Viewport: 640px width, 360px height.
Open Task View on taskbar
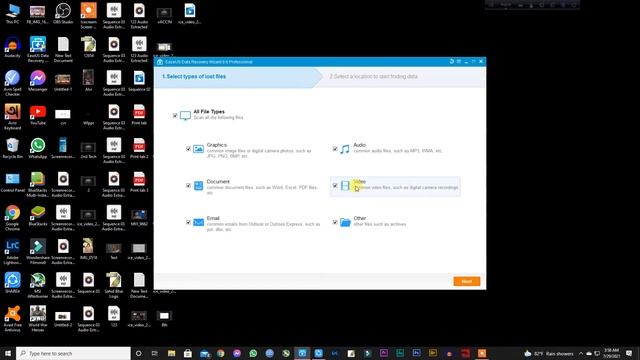coord(155,353)
